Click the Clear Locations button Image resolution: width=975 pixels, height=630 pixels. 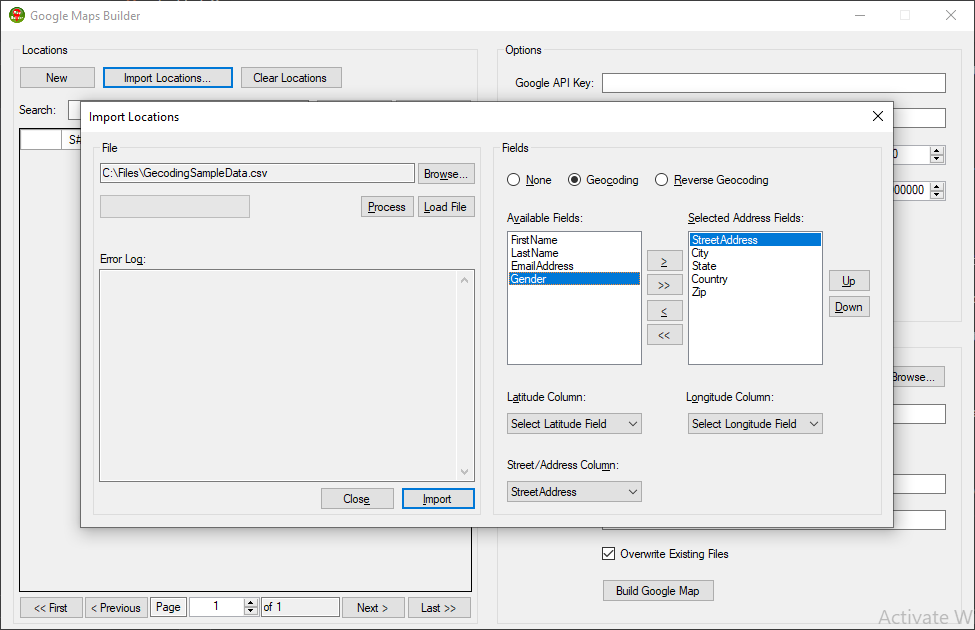click(291, 77)
